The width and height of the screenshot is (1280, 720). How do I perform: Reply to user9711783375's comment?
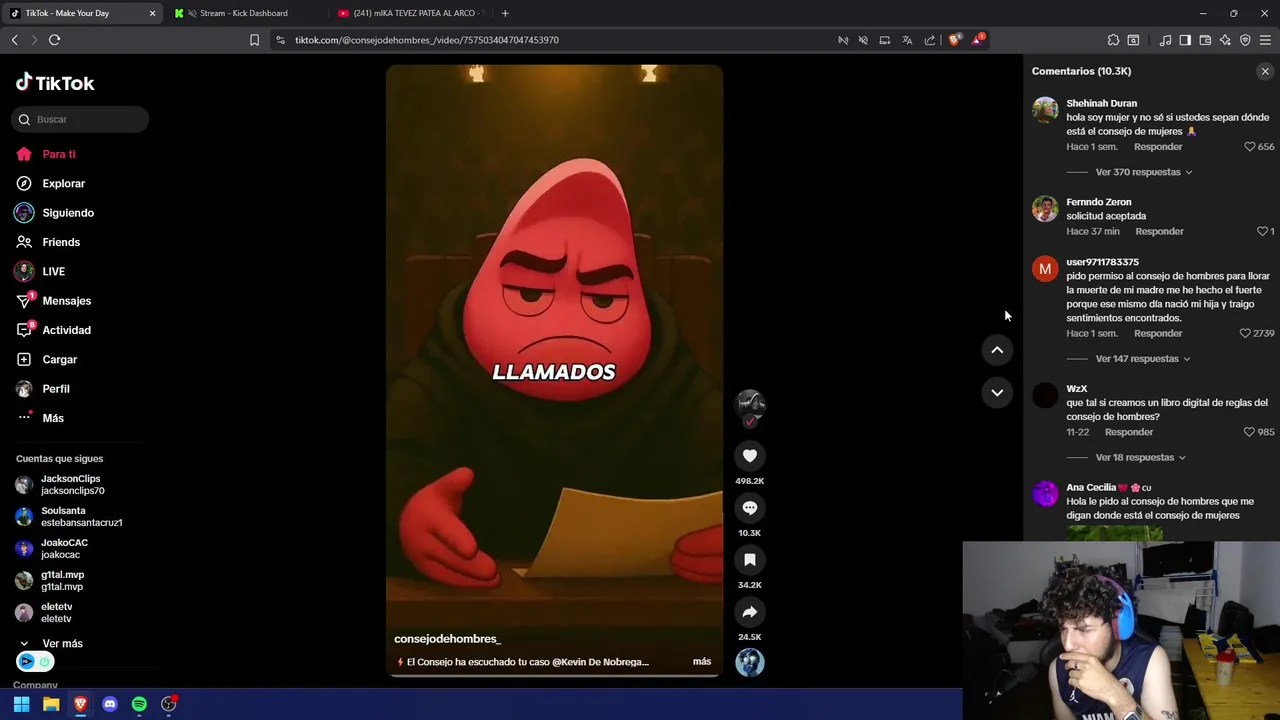(x=1158, y=333)
